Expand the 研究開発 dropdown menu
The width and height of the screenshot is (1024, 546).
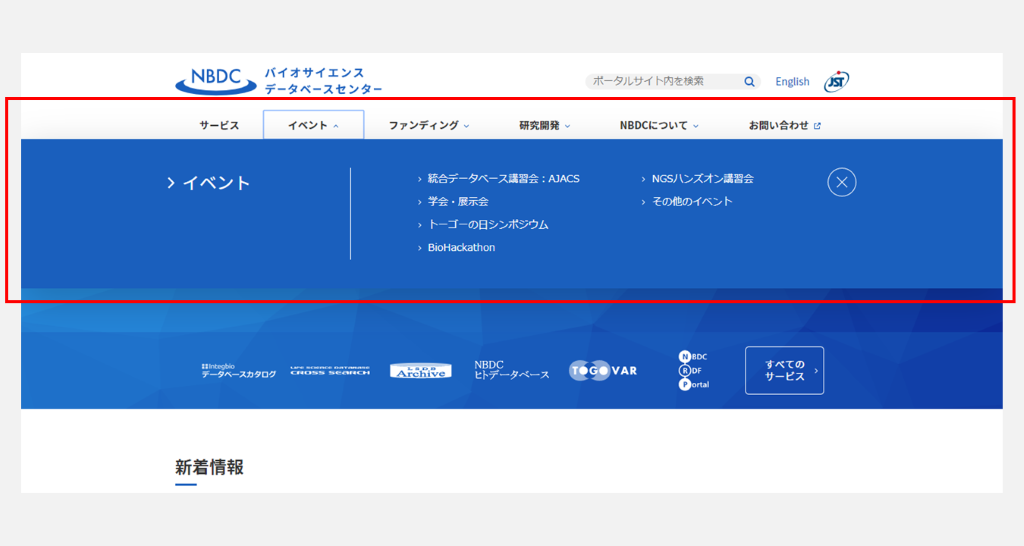pos(544,125)
